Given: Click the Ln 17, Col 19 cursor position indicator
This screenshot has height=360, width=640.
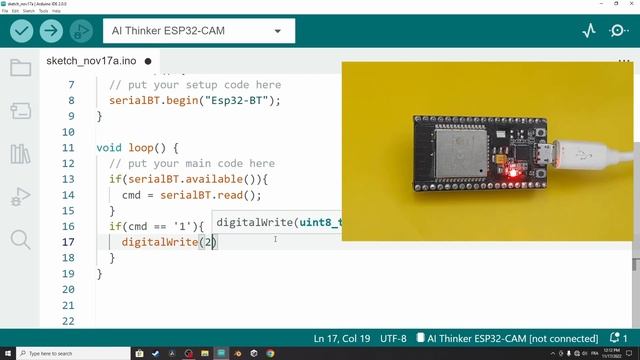Looking at the screenshot, I should click(x=342, y=338).
